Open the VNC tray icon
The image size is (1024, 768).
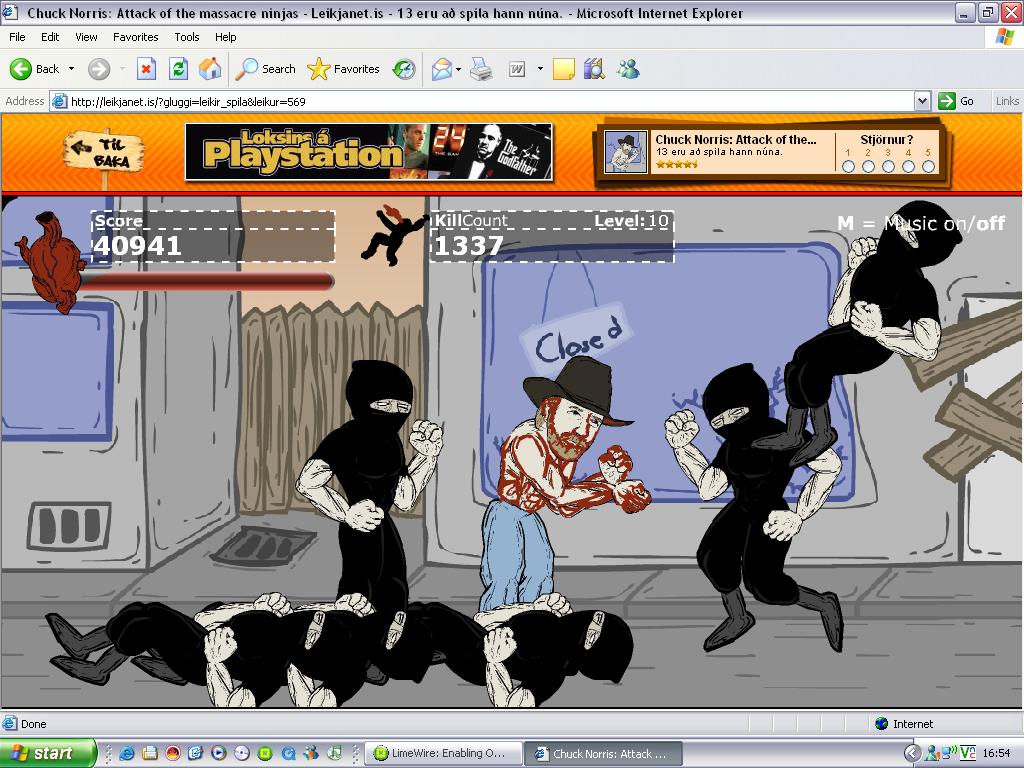coord(967,753)
